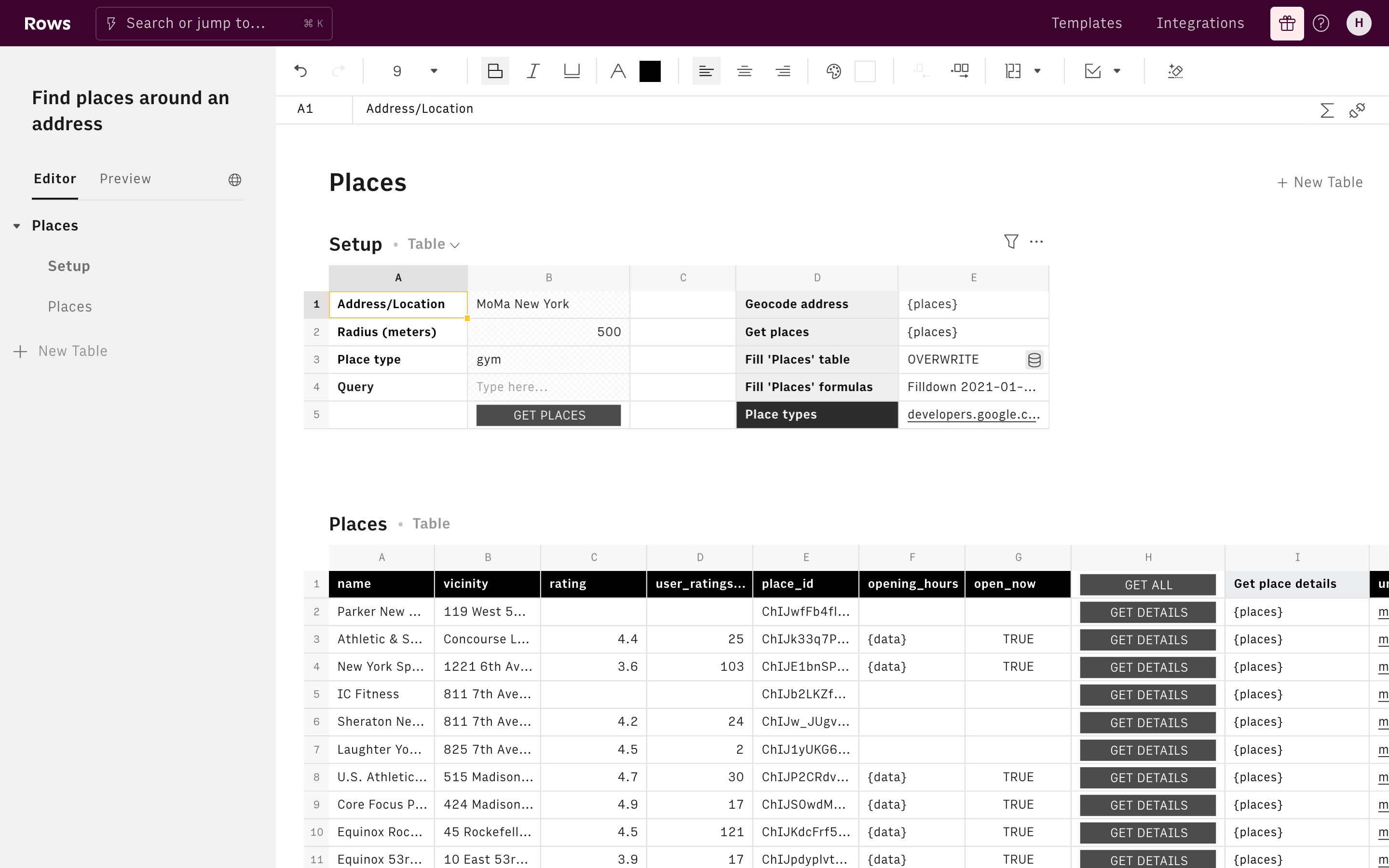Open the help question mark icon
The width and height of the screenshot is (1389, 868).
(x=1321, y=23)
